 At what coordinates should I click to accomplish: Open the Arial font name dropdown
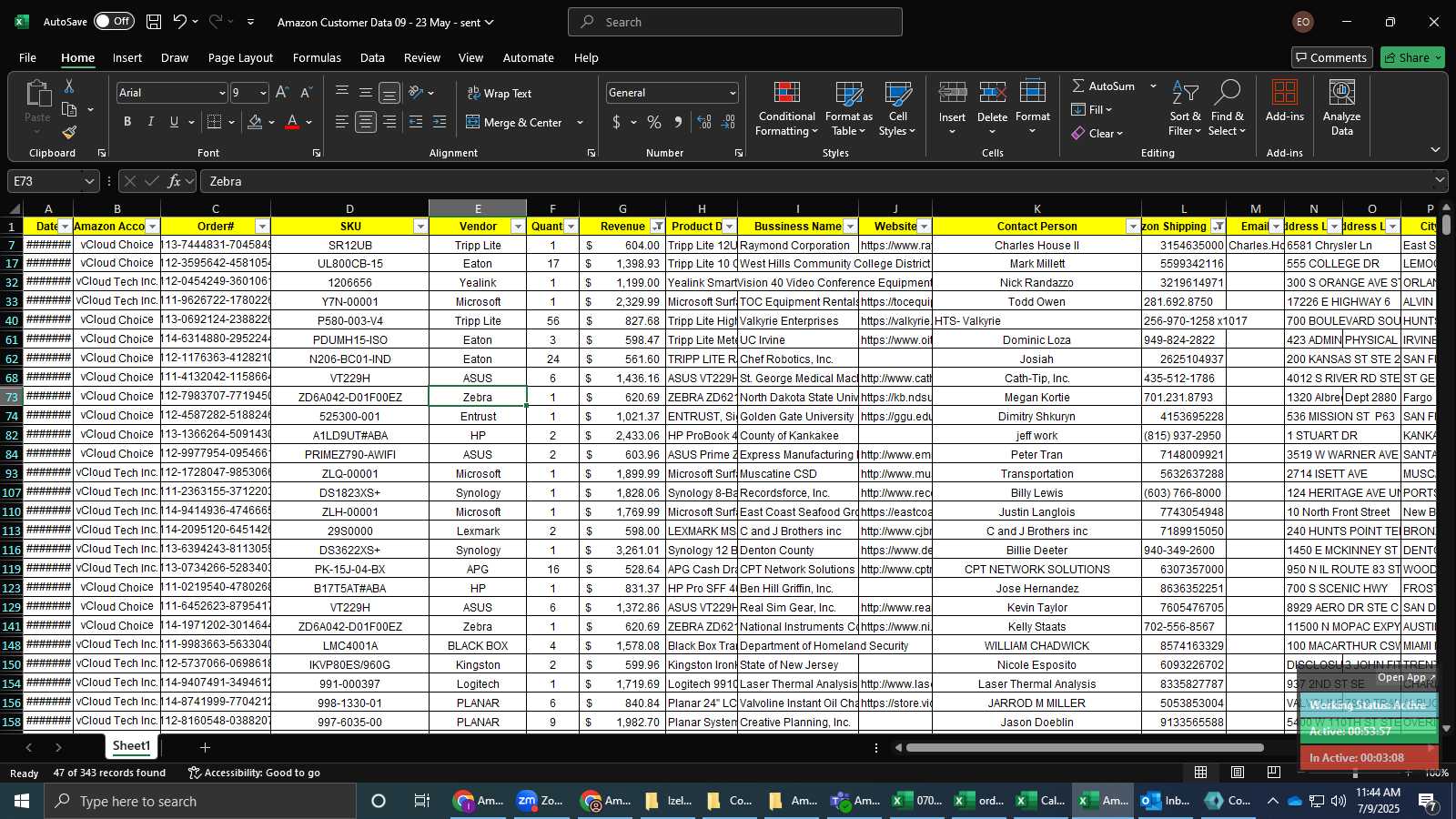(221, 93)
